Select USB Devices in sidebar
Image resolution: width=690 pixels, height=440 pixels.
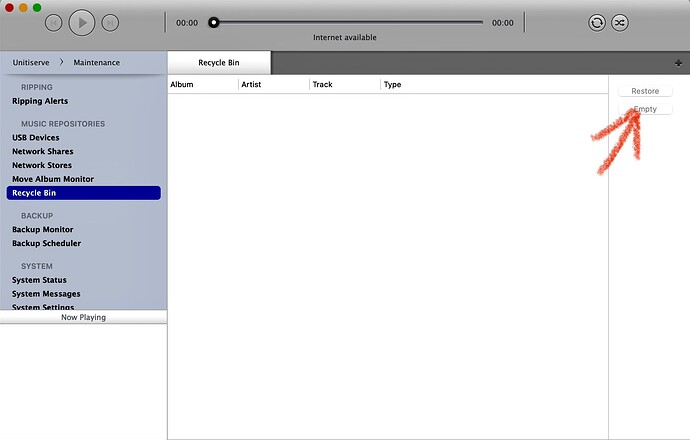click(36, 138)
